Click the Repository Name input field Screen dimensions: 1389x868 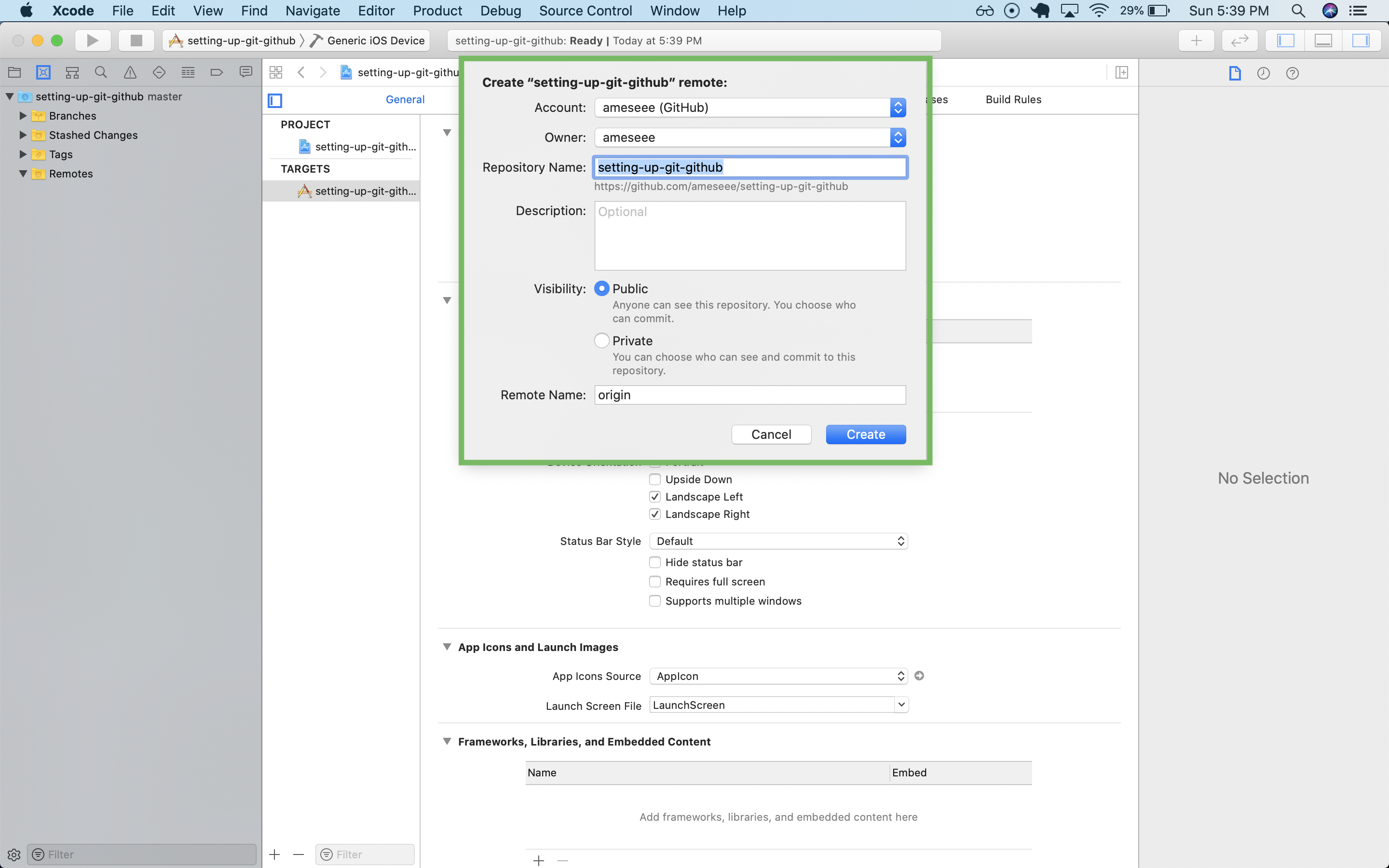pyautogui.click(x=750, y=166)
